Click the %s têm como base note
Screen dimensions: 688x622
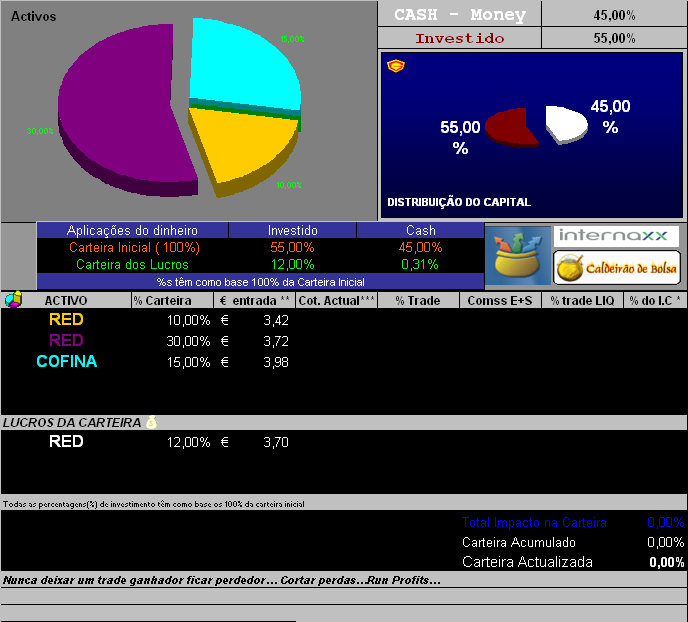(261, 282)
